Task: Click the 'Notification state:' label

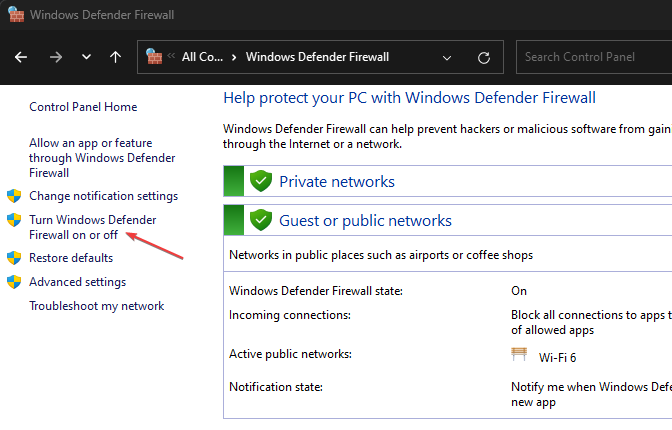Action: [276, 387]
